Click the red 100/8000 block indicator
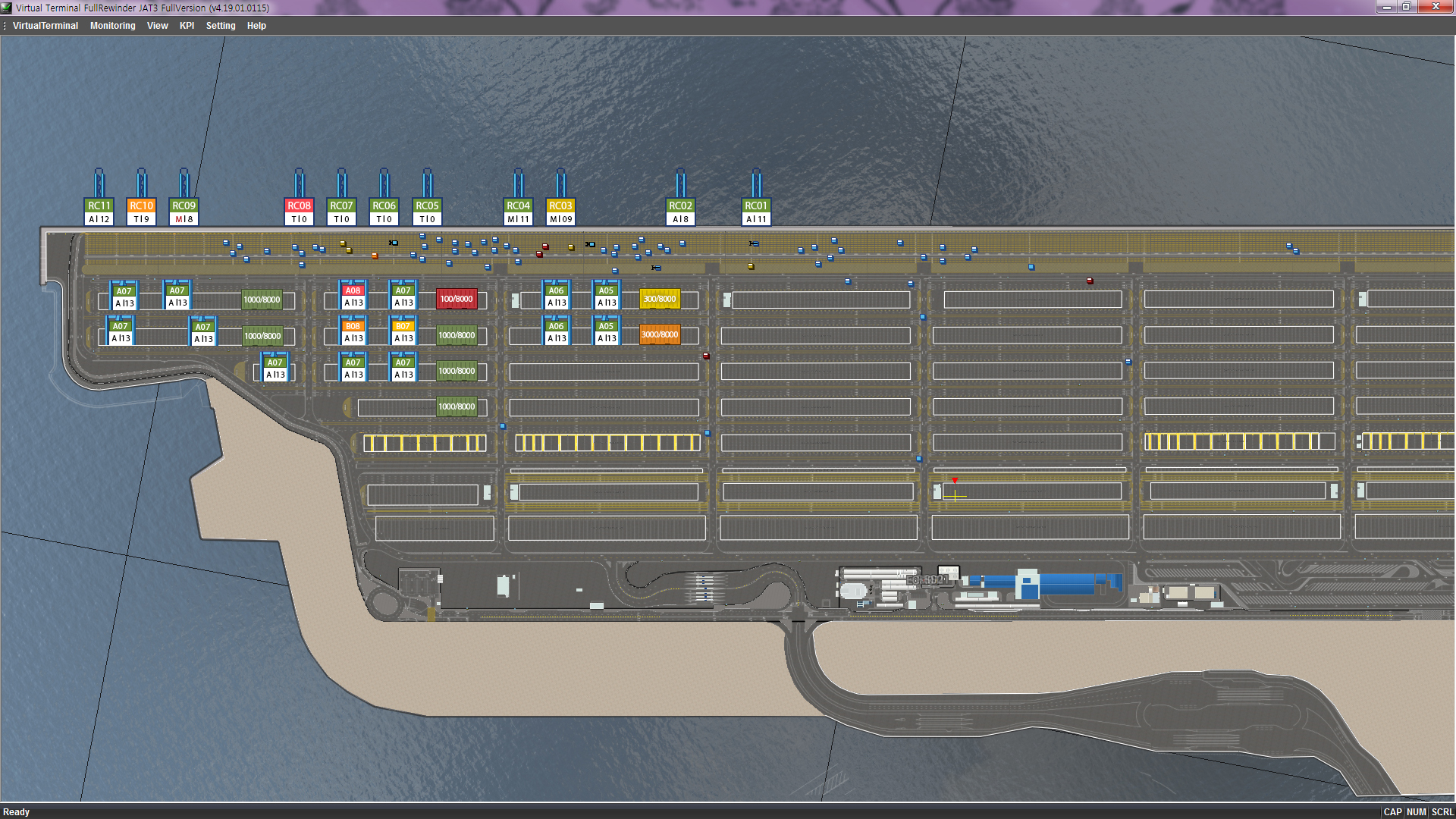The height and width of the screenshot is (819, 1456). tap(457, 299)
